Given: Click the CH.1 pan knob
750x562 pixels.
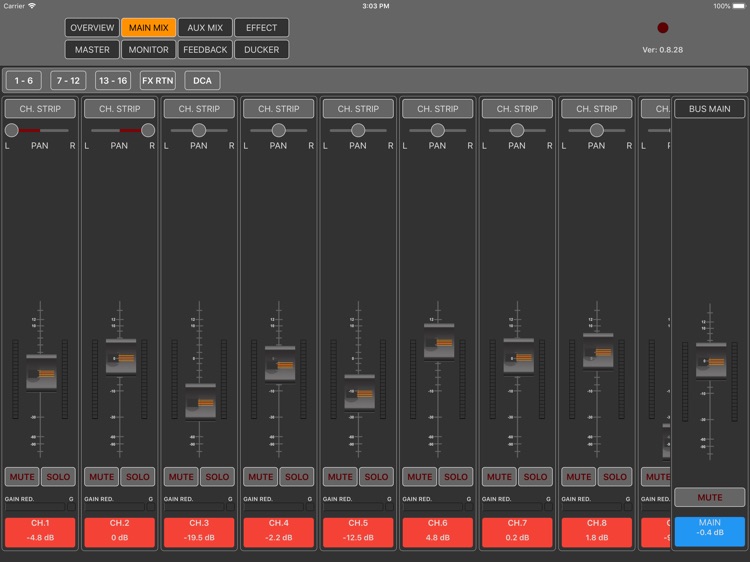Looking at the screenshot, I should (12, 130).
